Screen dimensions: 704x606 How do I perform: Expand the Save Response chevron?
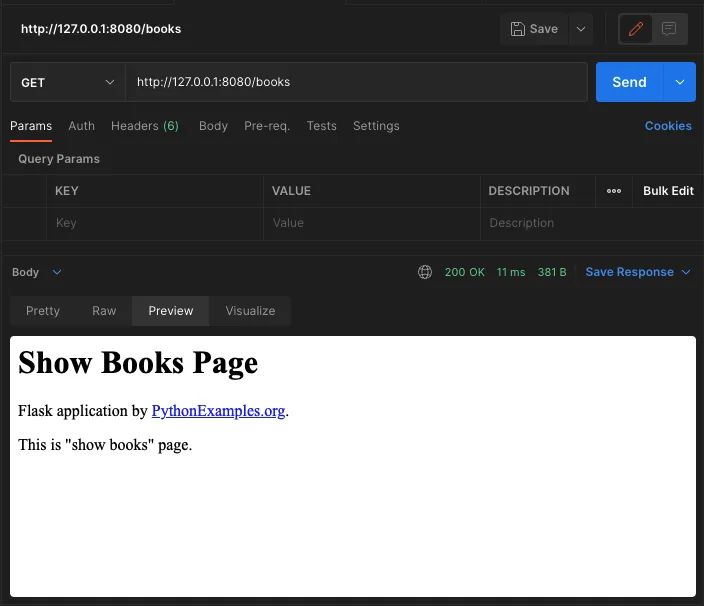click(x=686, y=272)
